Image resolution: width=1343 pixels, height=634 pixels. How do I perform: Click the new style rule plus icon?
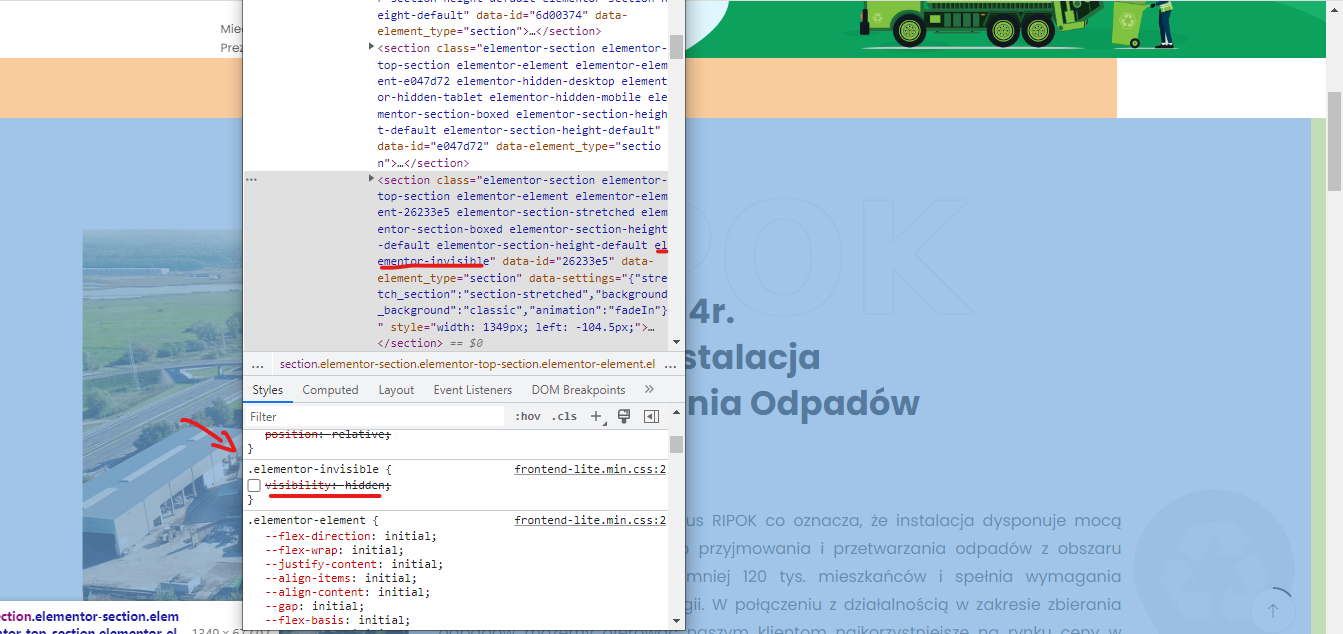pos(596,416)
